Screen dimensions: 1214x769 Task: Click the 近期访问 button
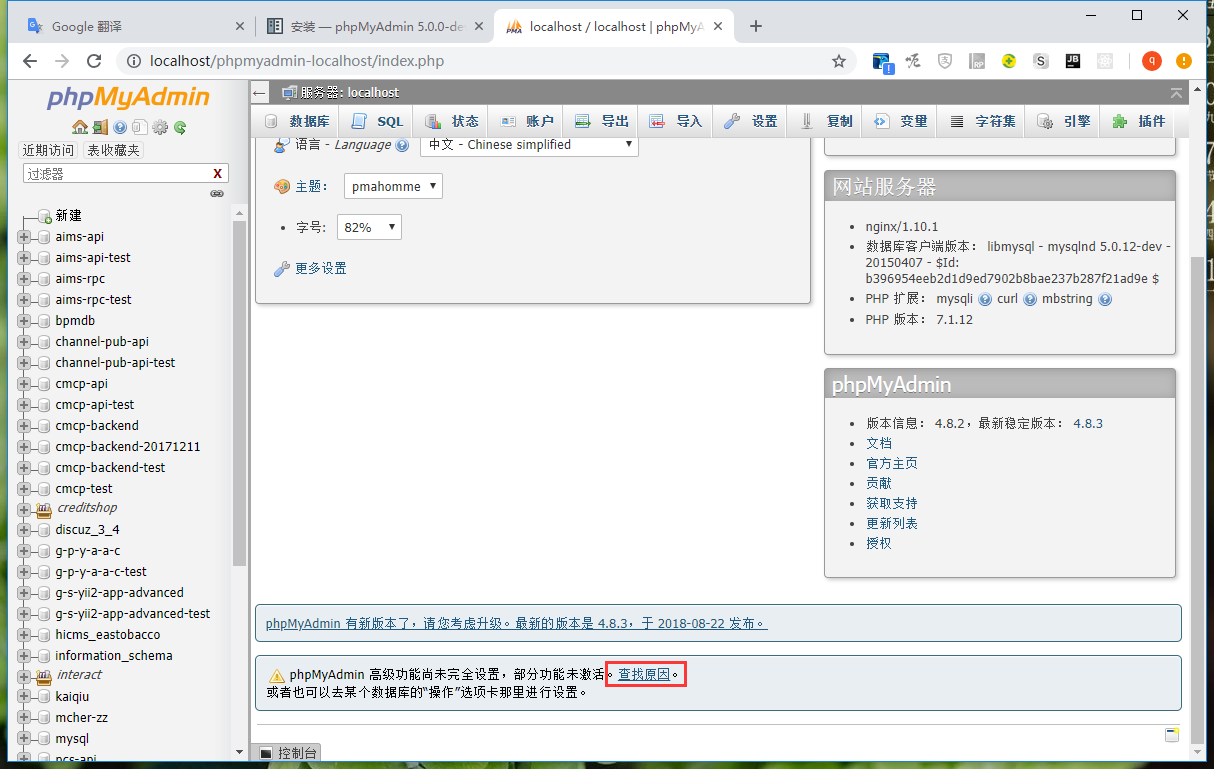pos(48,150)
